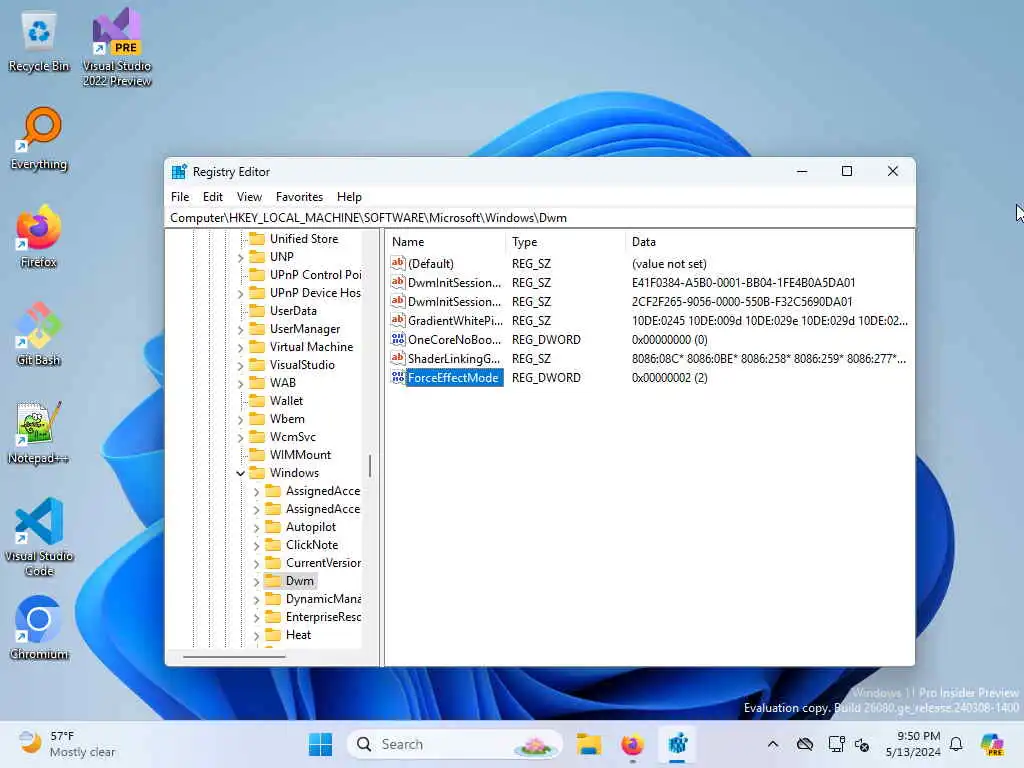Viewport: 1024px width, 768px height.
Task: Launch Visual Studio 2022 Preview shortcut
Action: [117, 47]
